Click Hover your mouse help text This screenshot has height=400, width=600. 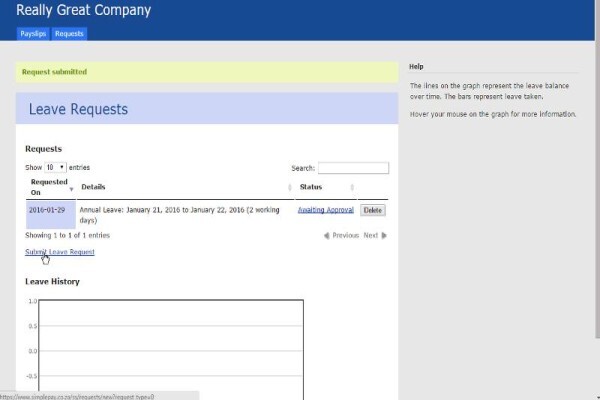tap(493, 114)
